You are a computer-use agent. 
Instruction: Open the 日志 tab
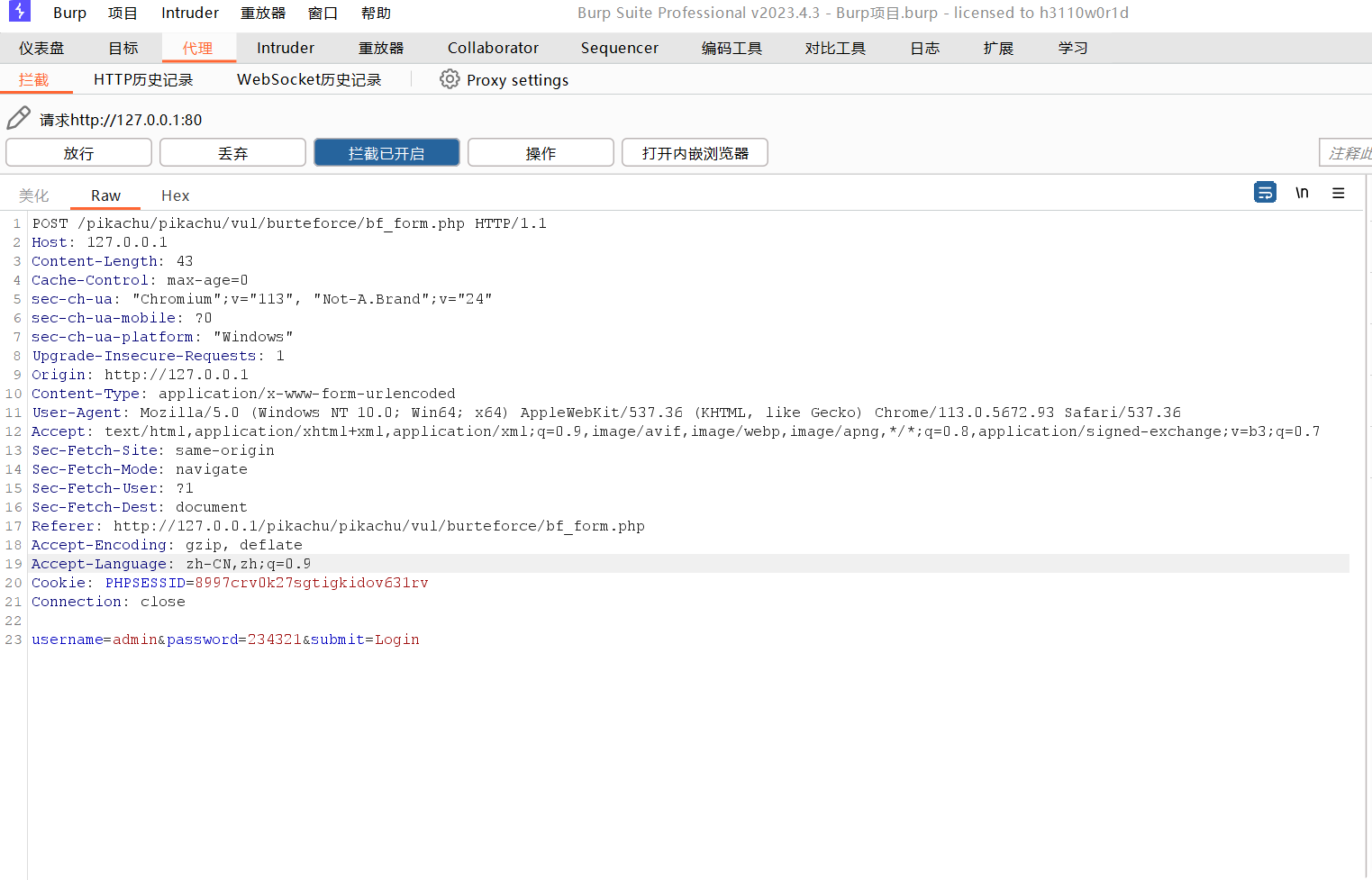pos(925,48)
